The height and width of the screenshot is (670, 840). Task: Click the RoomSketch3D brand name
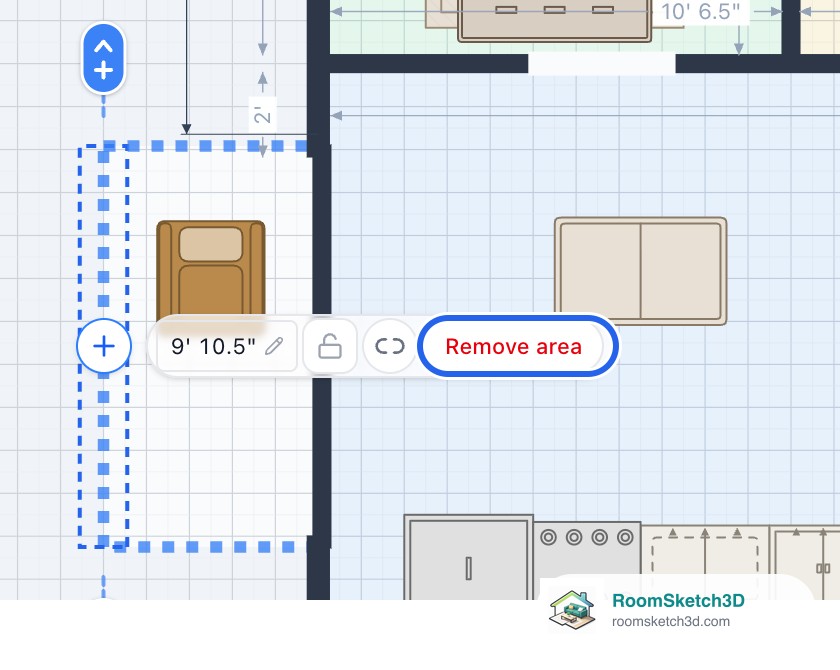(x=678, y=600)
